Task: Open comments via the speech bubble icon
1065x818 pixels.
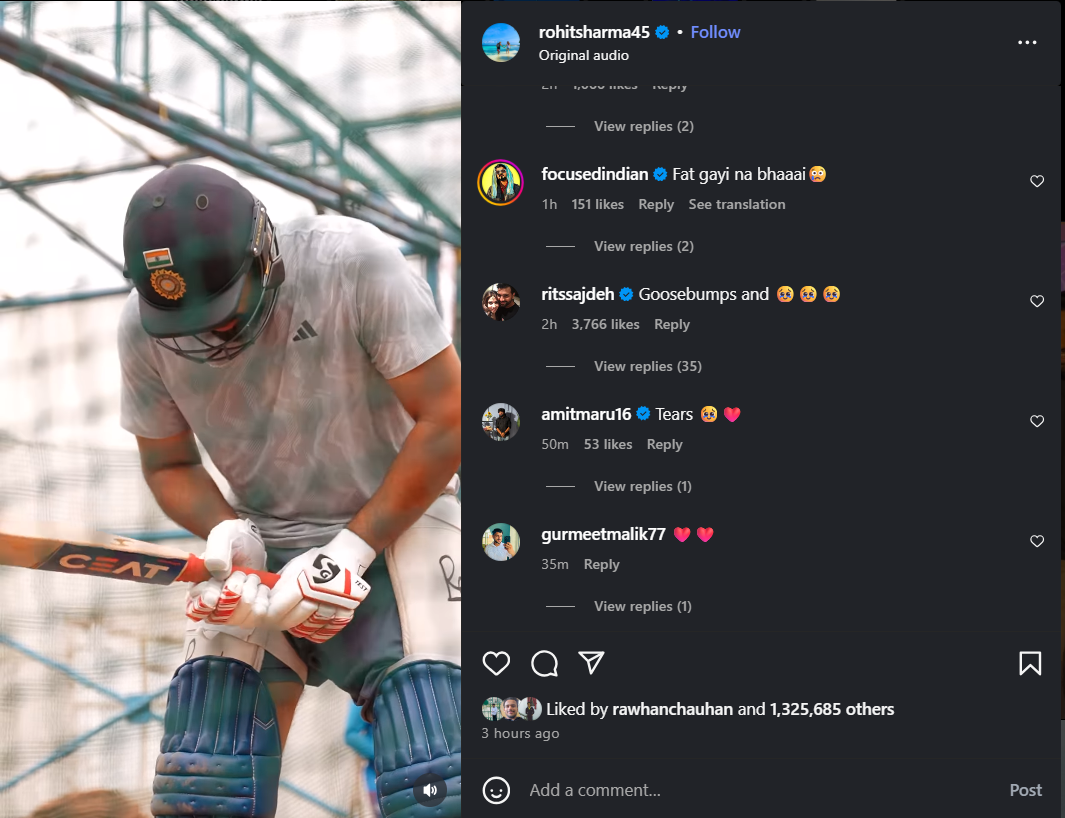Action: click(544, 663)
